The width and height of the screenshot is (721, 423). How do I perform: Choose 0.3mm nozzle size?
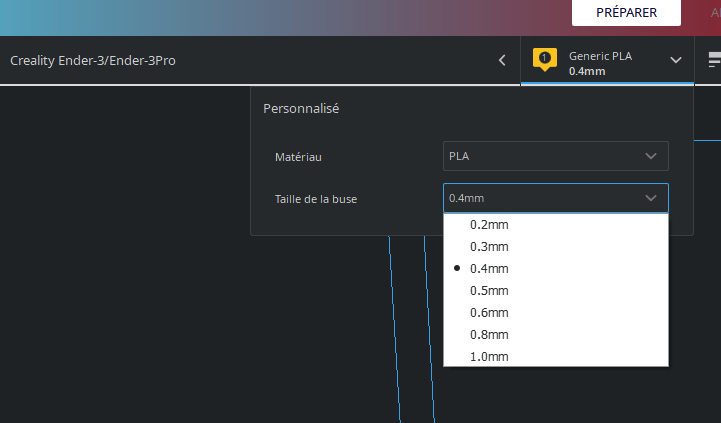coord(489,247)
